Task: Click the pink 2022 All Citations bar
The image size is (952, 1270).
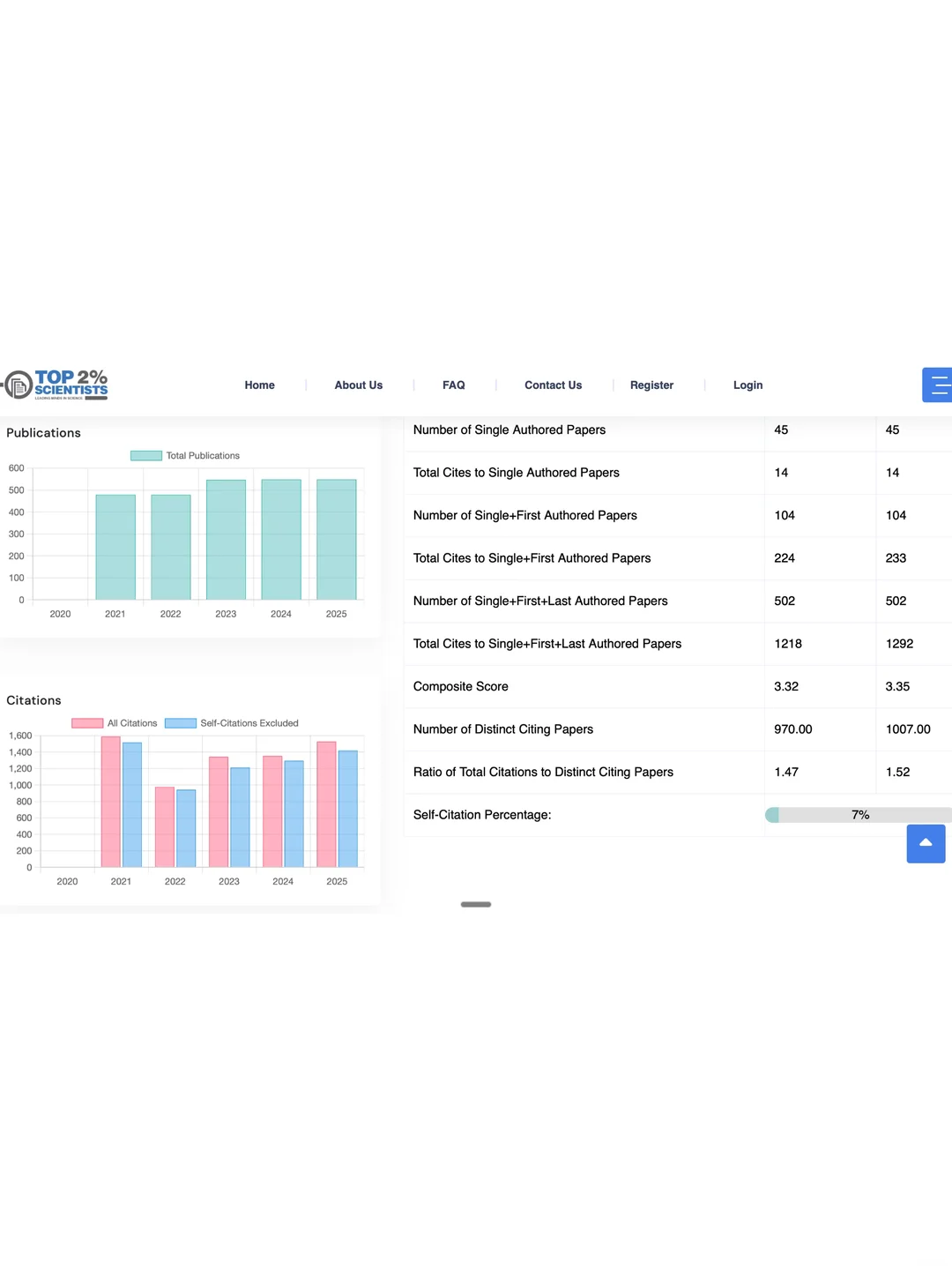Action: click(x=165, y=827)
